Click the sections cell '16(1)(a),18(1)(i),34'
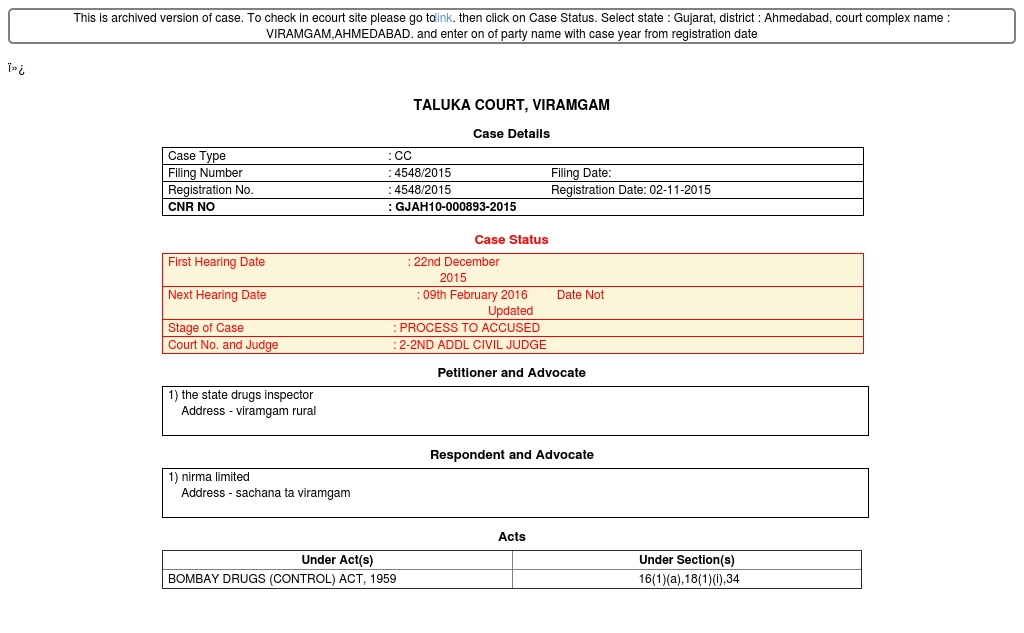 tap(688, 579)
